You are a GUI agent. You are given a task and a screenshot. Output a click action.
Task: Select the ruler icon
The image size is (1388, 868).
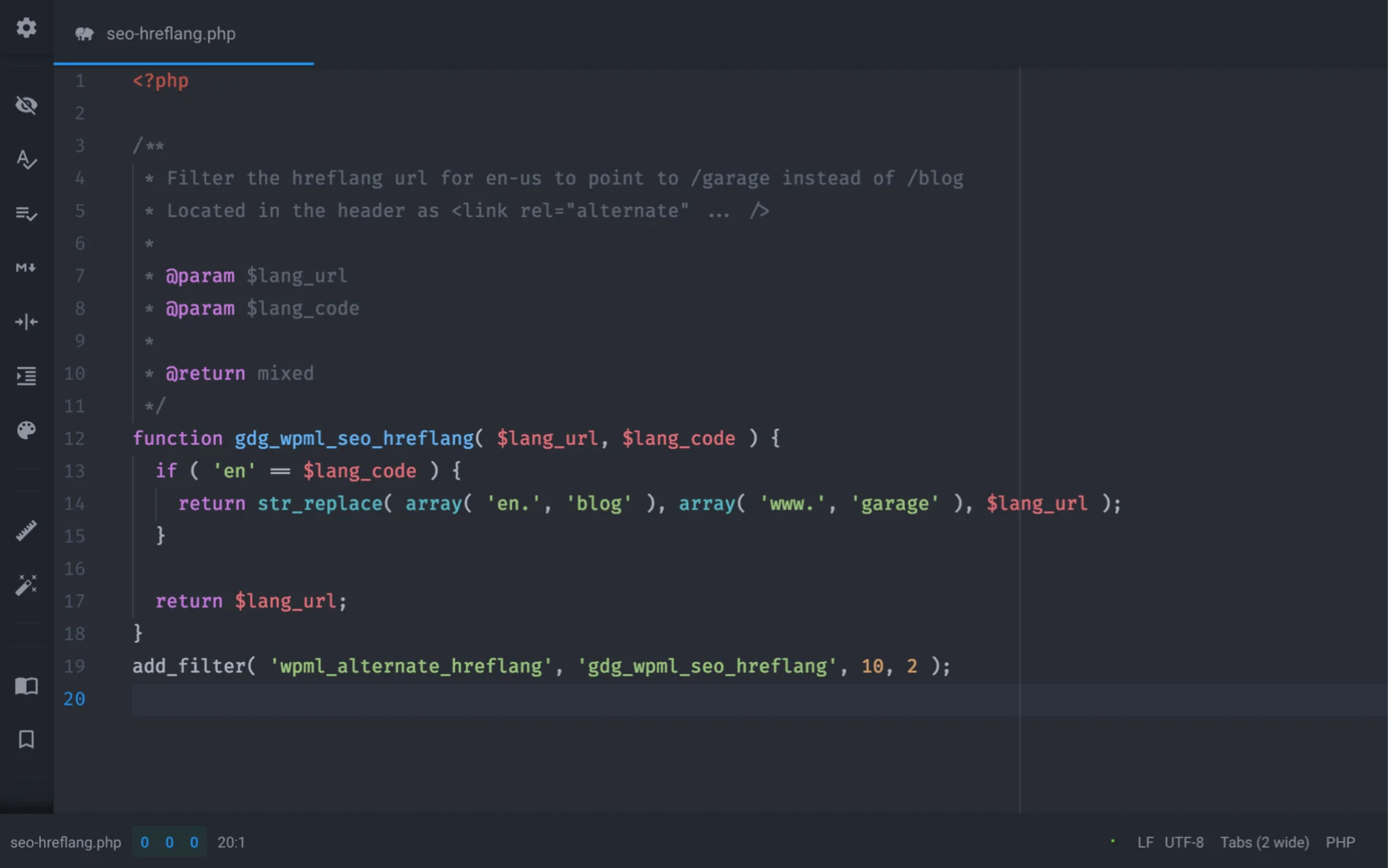[x=25, y=530]
